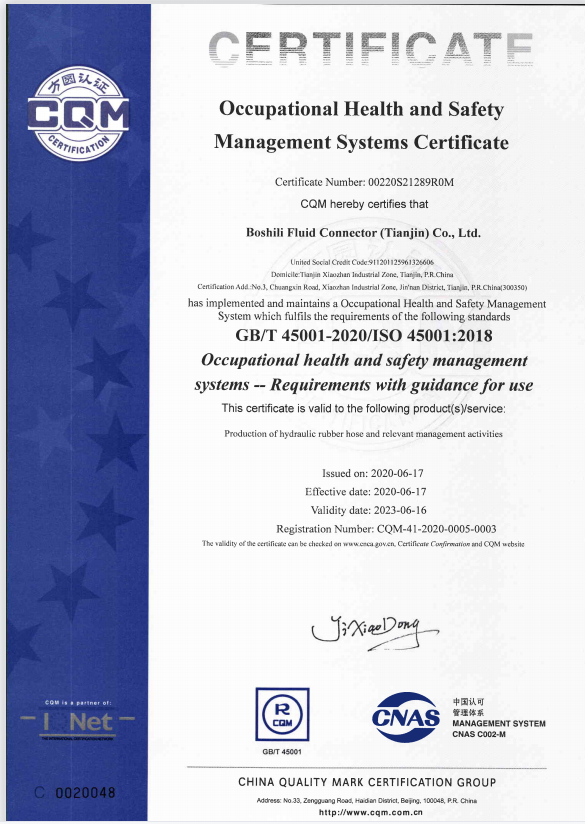Screen dimensions: 585x824
Task: Click the sentence citing www.cnca.gov.cn
Action: pyautogui.click(x=363, y=544)
